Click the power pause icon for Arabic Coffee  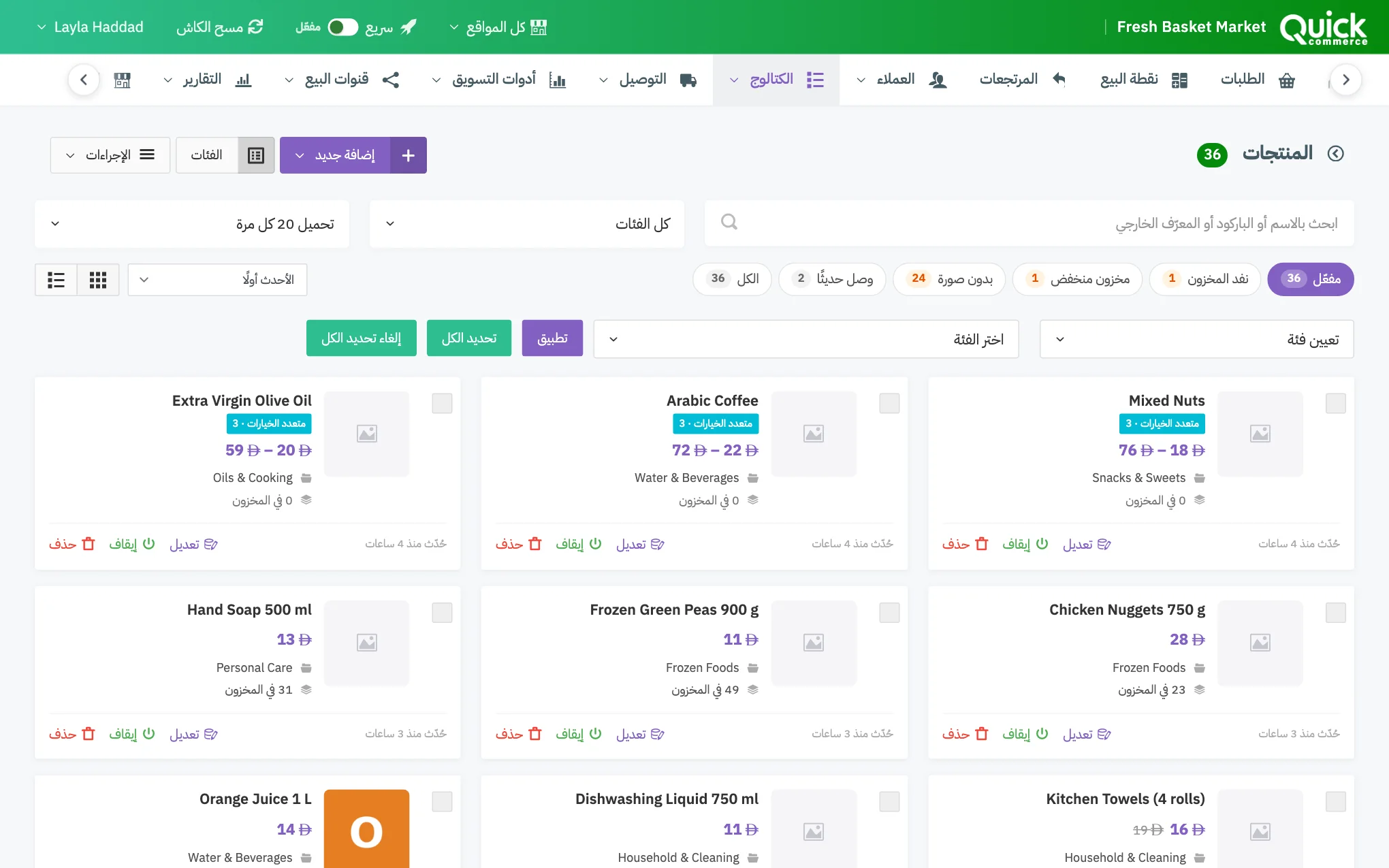click(595, 544)
